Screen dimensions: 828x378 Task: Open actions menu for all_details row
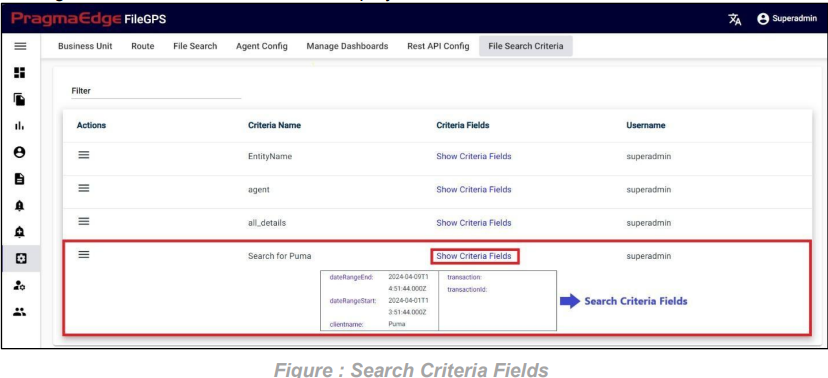83,221
